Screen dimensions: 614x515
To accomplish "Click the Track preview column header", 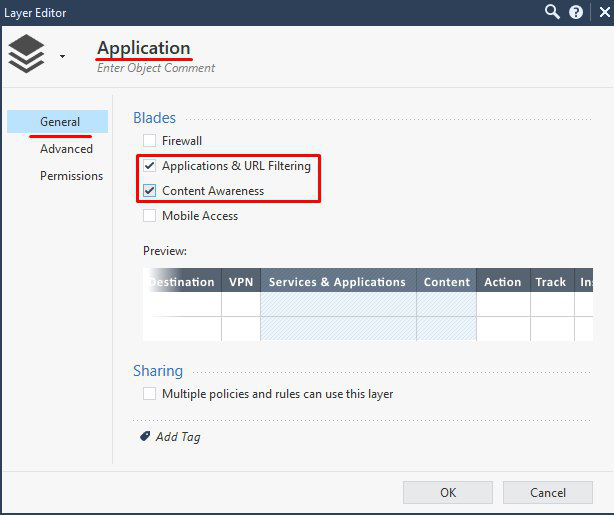I will coord(552,280).
